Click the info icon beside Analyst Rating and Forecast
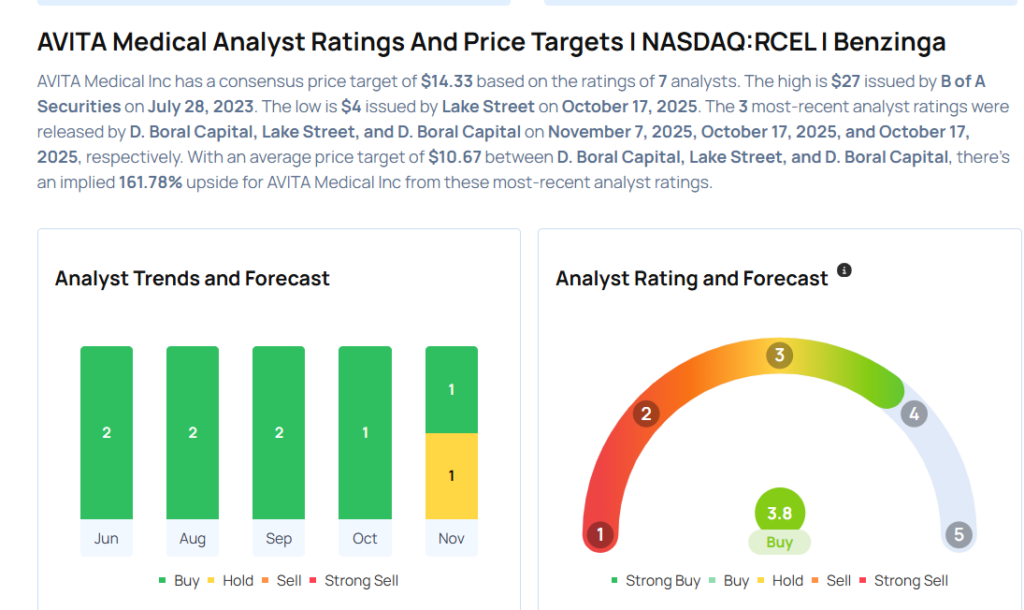 (844, 271)
